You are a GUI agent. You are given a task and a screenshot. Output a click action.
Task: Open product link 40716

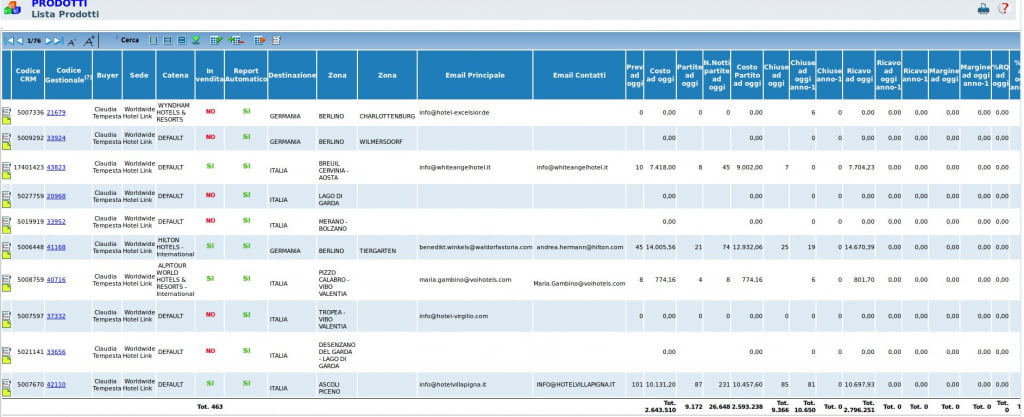pyautogui.click(x=56, y=279)
